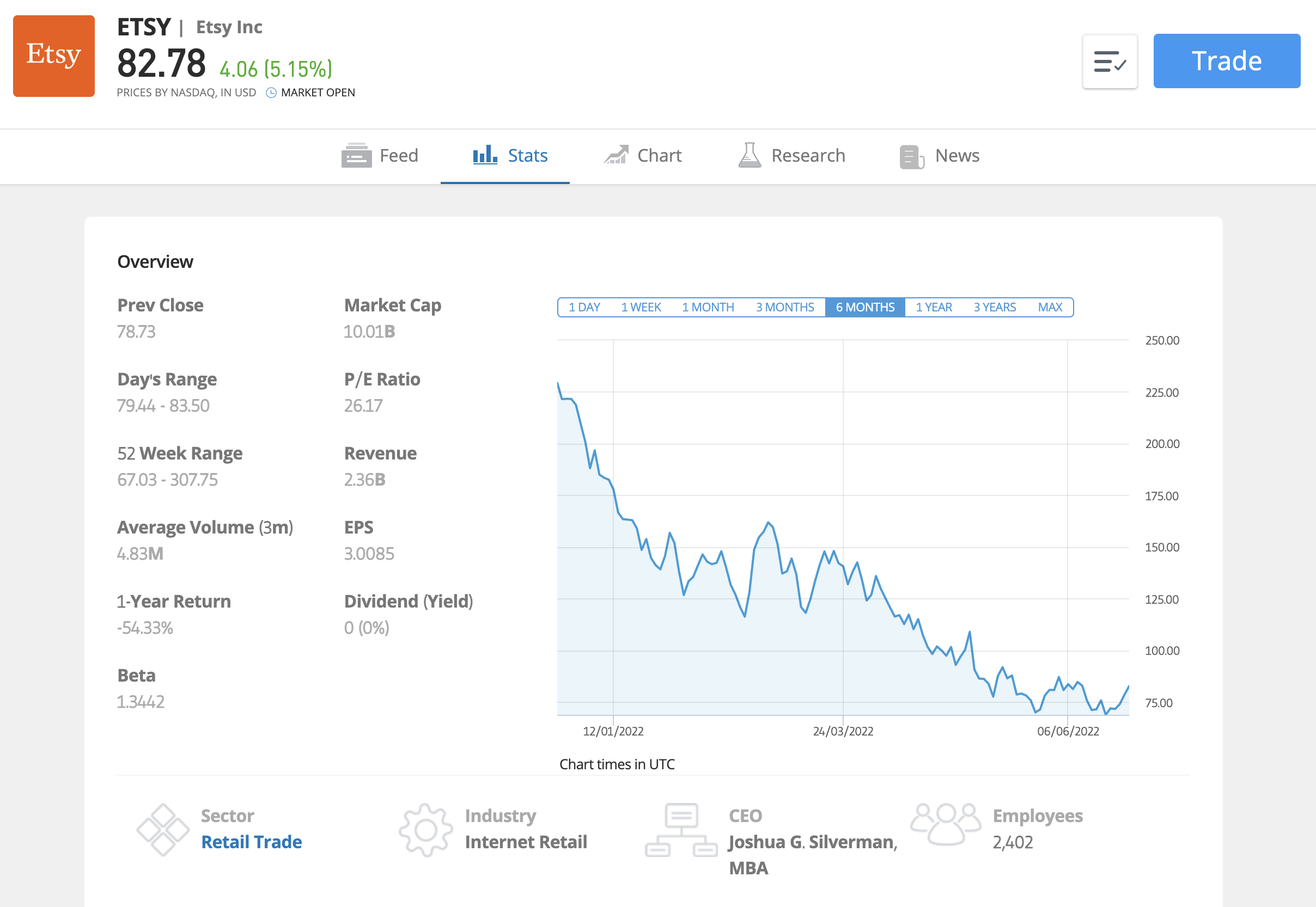Click the Research flask icon
This screenshot has width=1316, height=907.
coord(750,155)
